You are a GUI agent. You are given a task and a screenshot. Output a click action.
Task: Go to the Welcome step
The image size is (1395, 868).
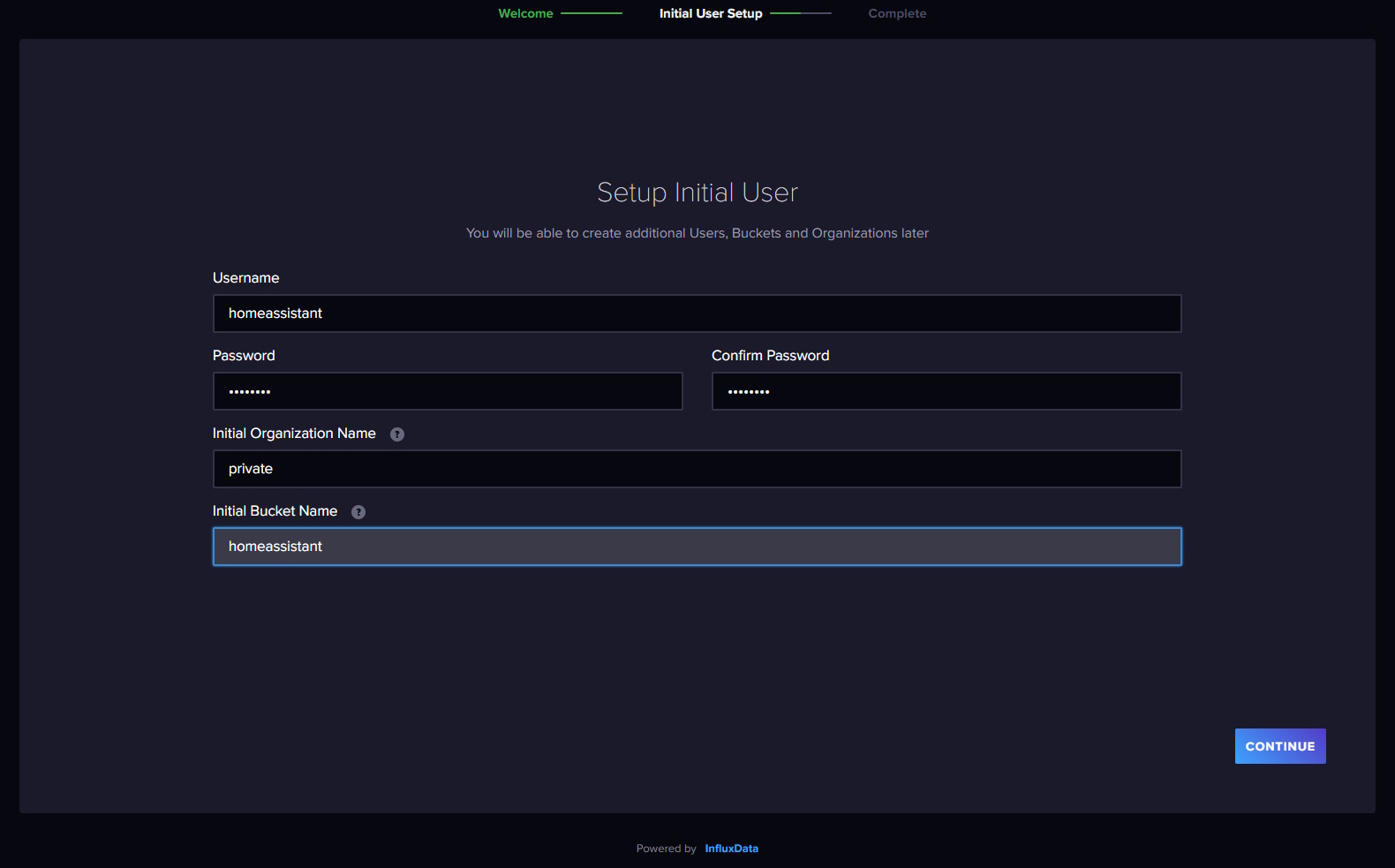pyautogui.click(x=525, y=13)
